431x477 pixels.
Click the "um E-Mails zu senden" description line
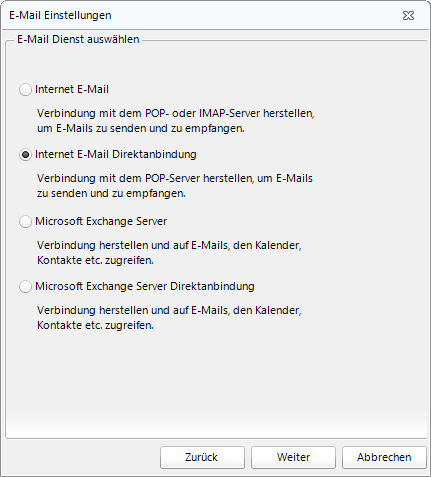[x=141, y=128]
